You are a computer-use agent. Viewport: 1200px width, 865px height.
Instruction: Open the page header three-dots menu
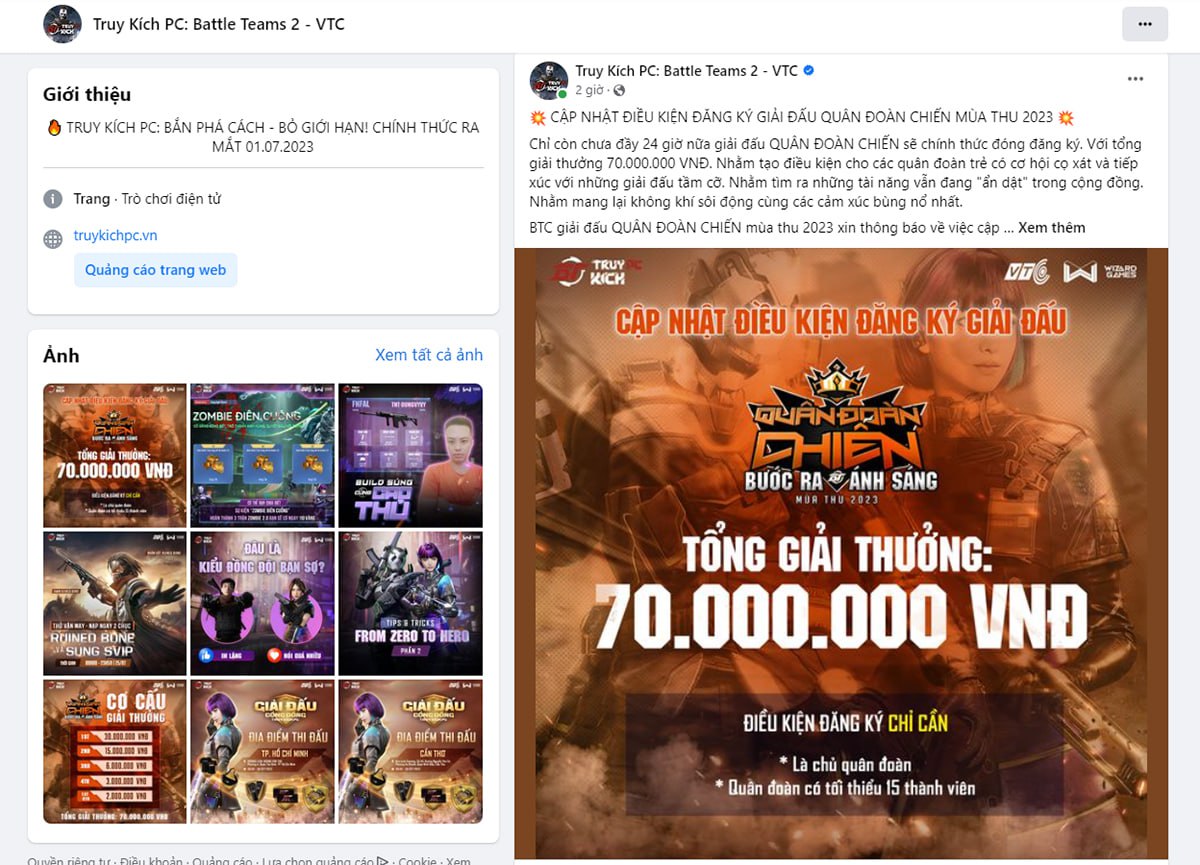(x=1144, y=24)
